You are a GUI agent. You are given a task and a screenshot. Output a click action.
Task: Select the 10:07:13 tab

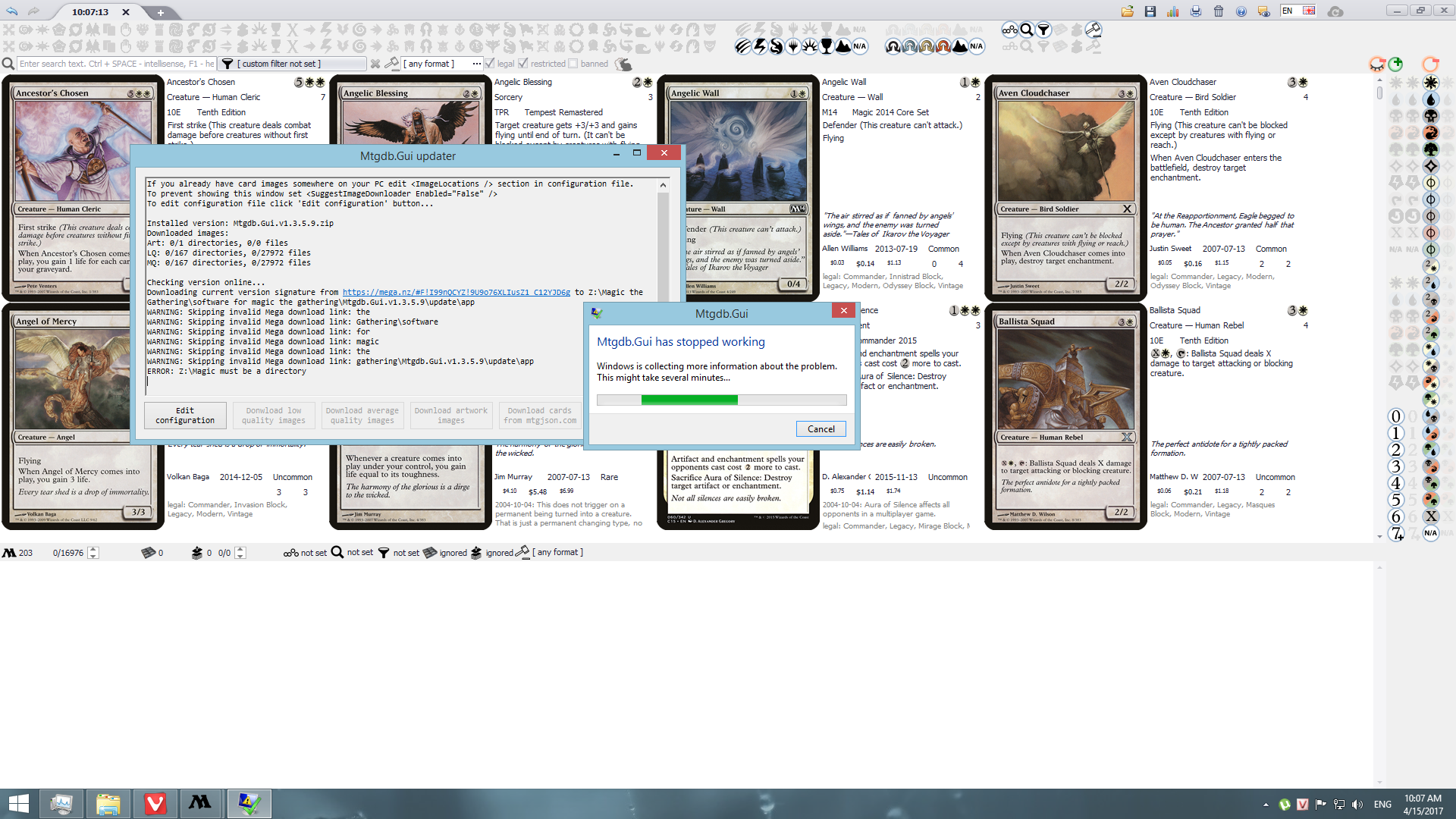tap(90, 12)
